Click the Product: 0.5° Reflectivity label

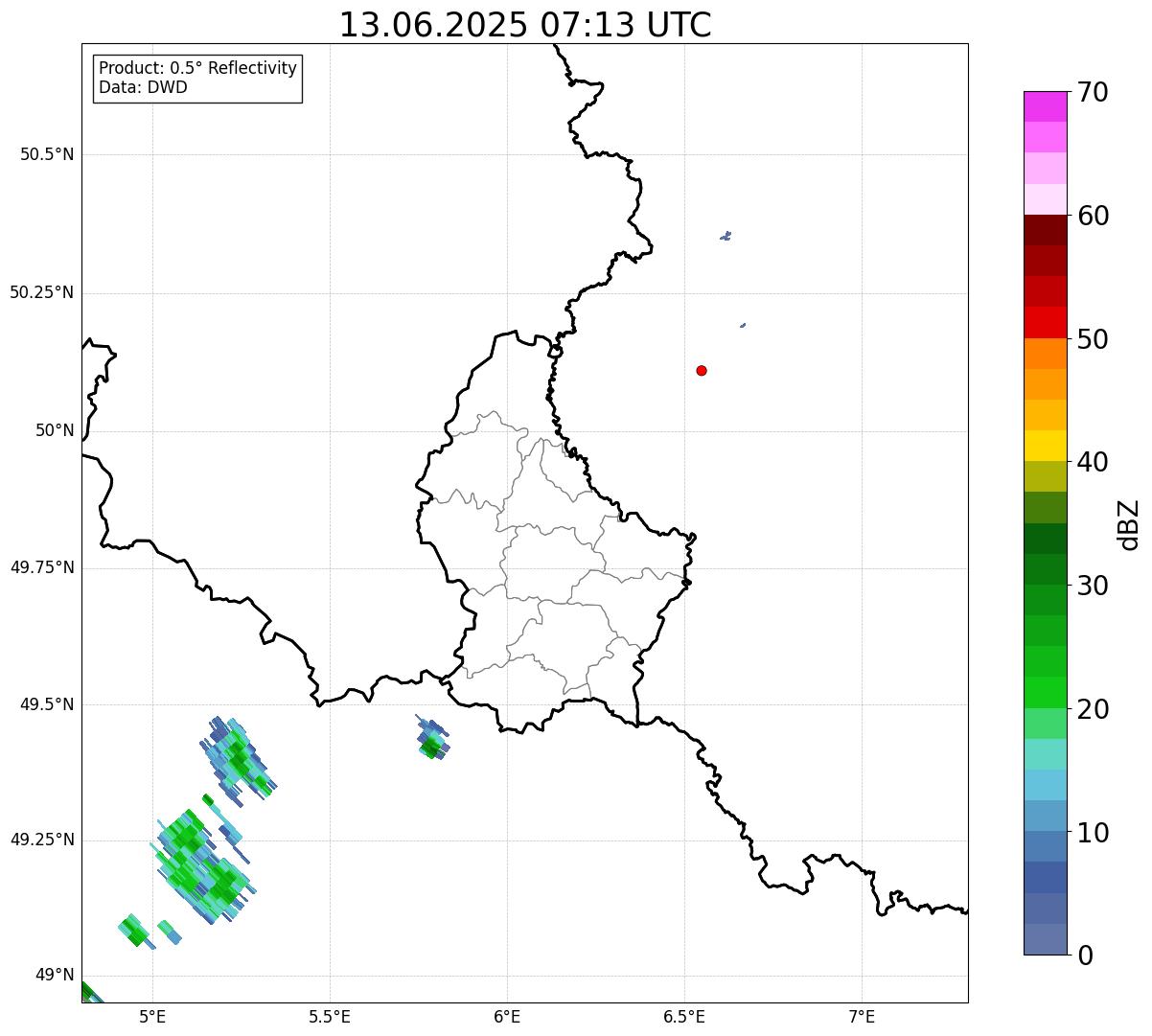(x=197, y=69)
